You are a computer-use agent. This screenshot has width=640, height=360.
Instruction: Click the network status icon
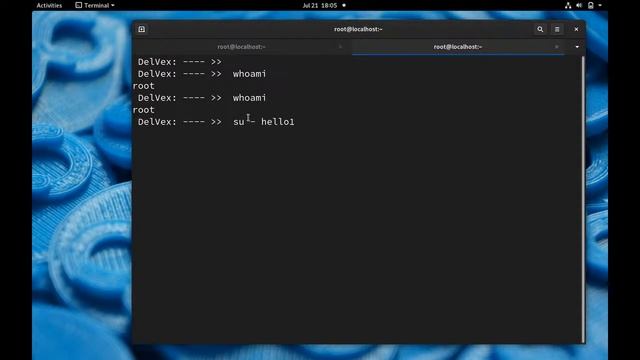[x=568, y=5]
